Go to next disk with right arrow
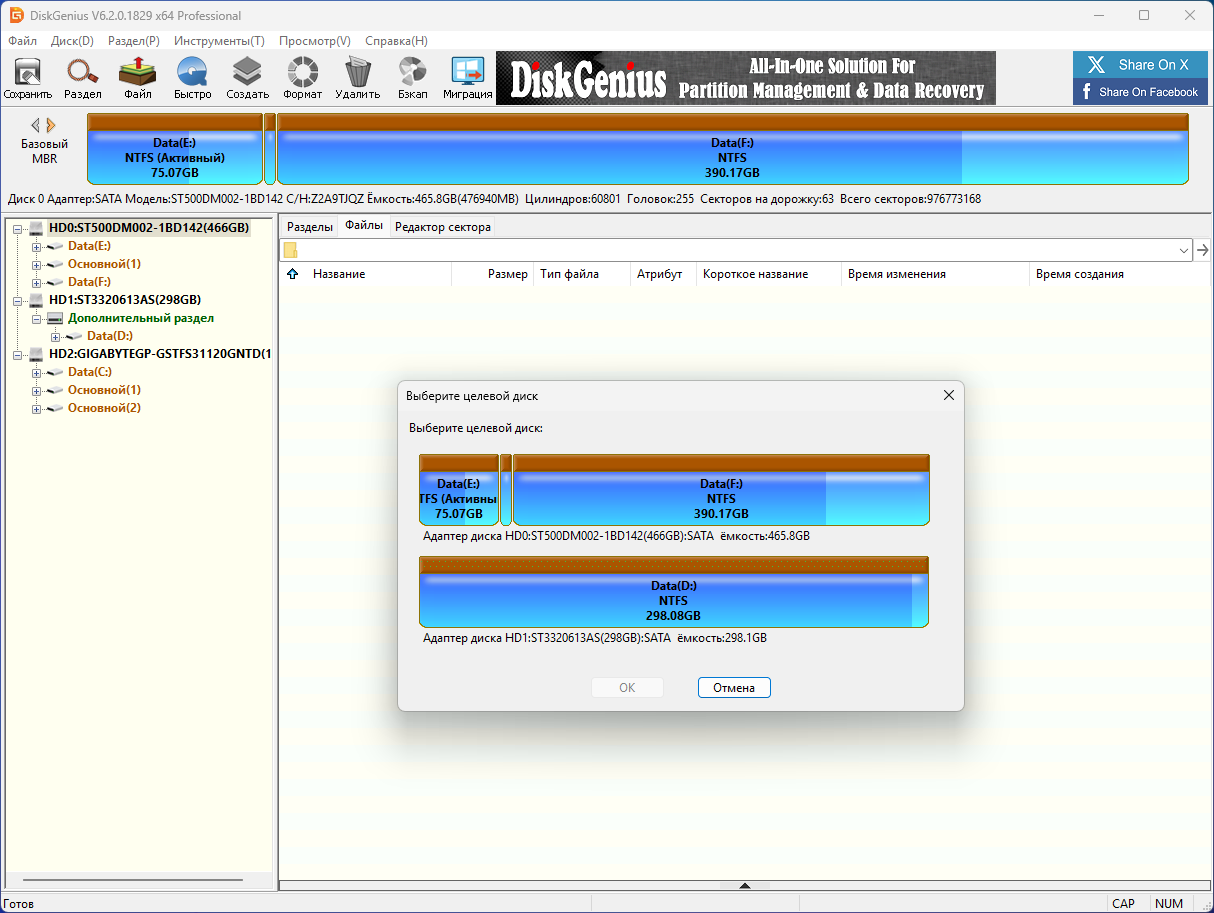This screenshot has width=1214, height=913. [51, 125]
